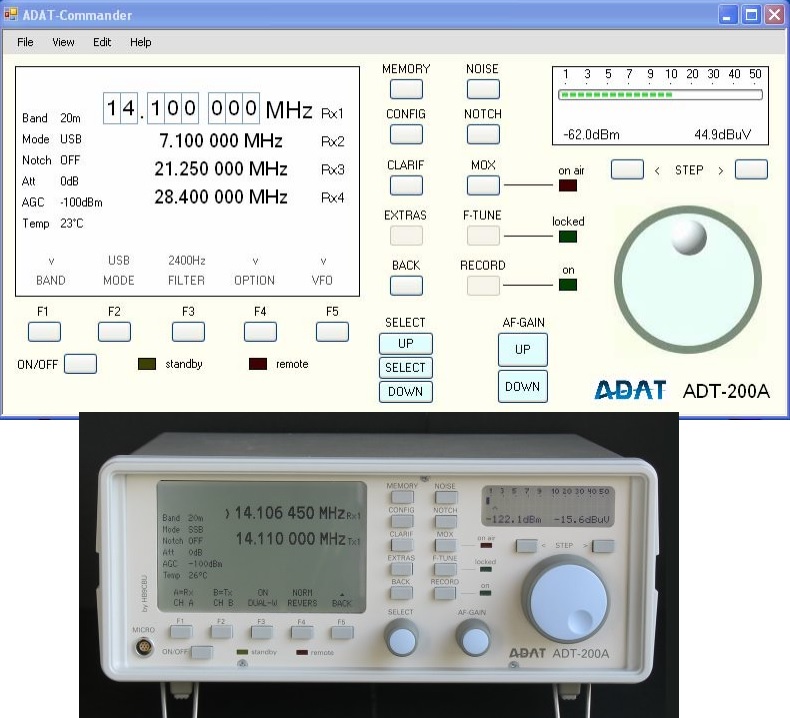Click the F3 FILTER softkey button
This screenshot has height=718, width=790.
coord(188,332)
